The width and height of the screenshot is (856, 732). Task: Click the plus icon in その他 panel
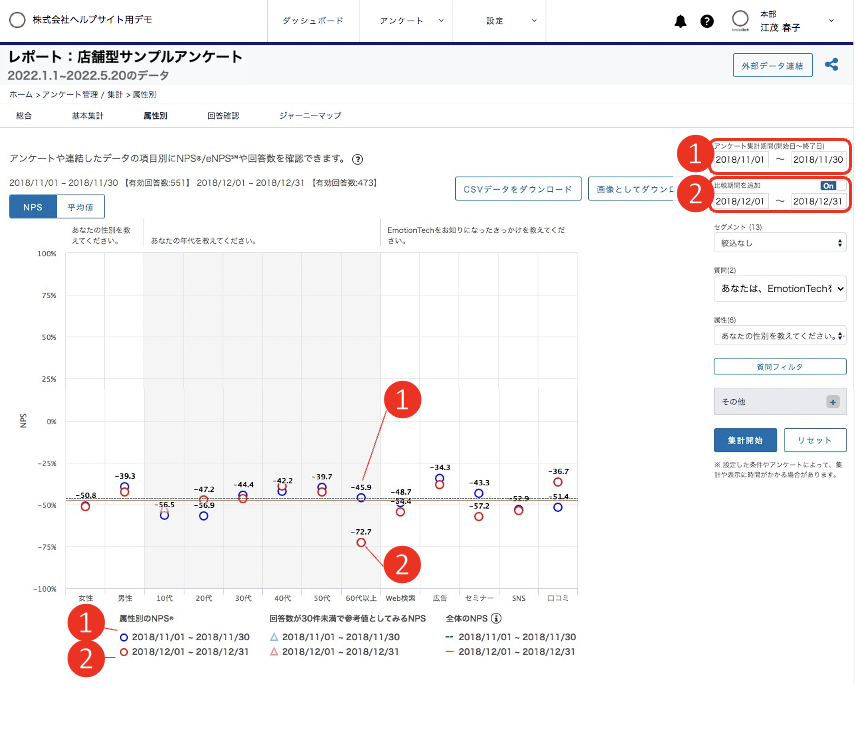[832, 401]
